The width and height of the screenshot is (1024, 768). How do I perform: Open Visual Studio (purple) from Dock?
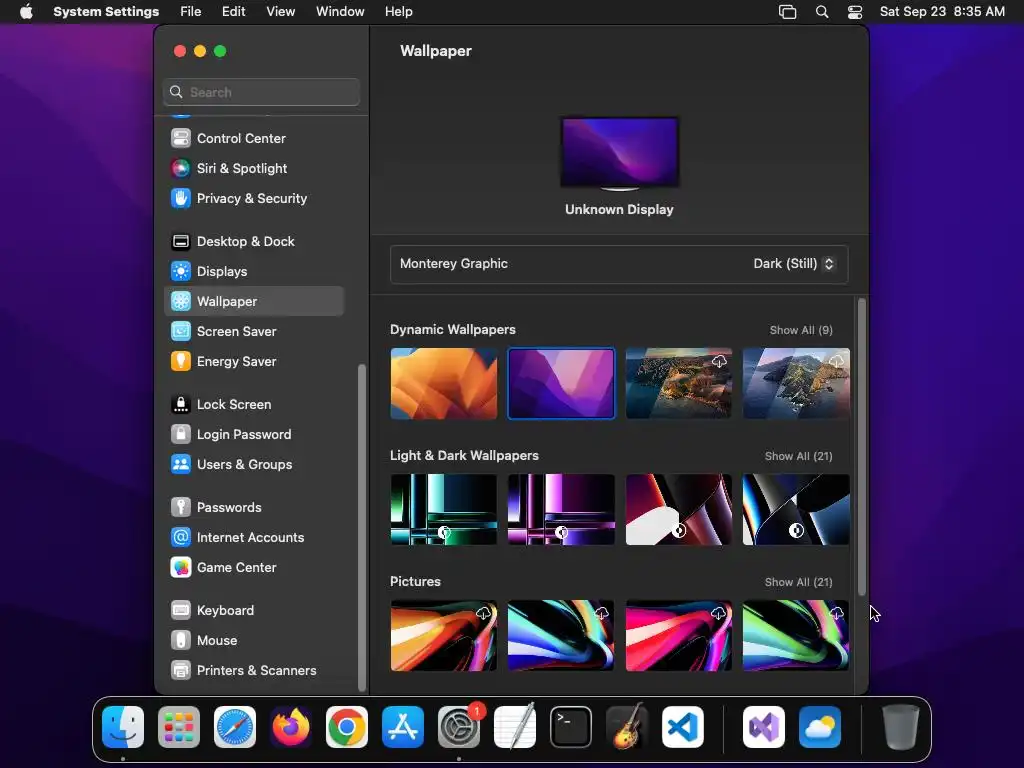click(764, 727)
